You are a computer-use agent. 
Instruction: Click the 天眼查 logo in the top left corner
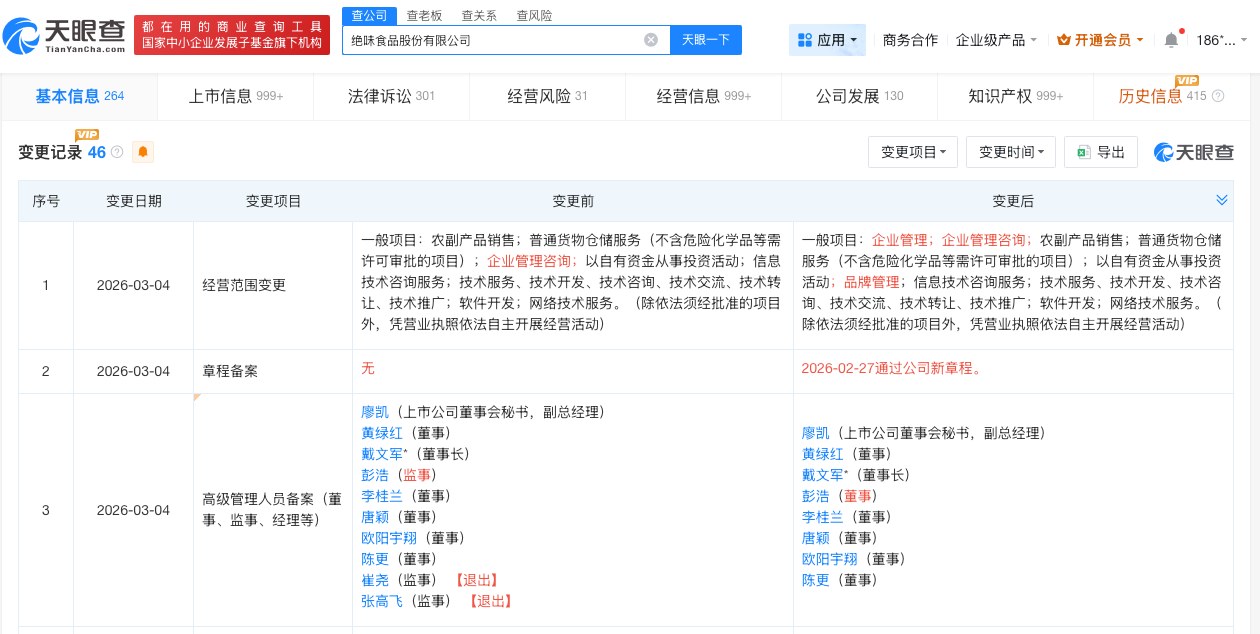[62, 33]
